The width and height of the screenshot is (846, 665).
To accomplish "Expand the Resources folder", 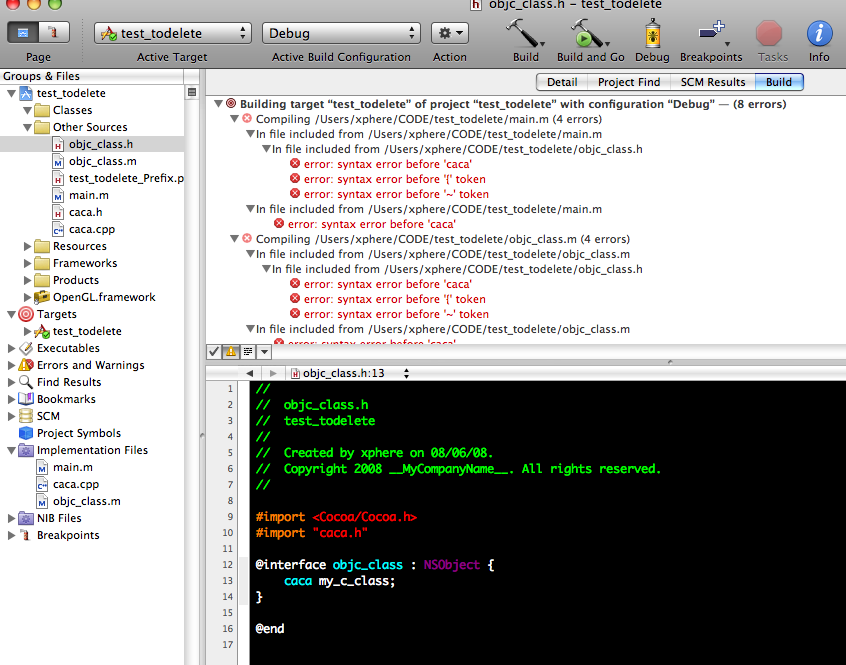I will (x=27, y=246).
